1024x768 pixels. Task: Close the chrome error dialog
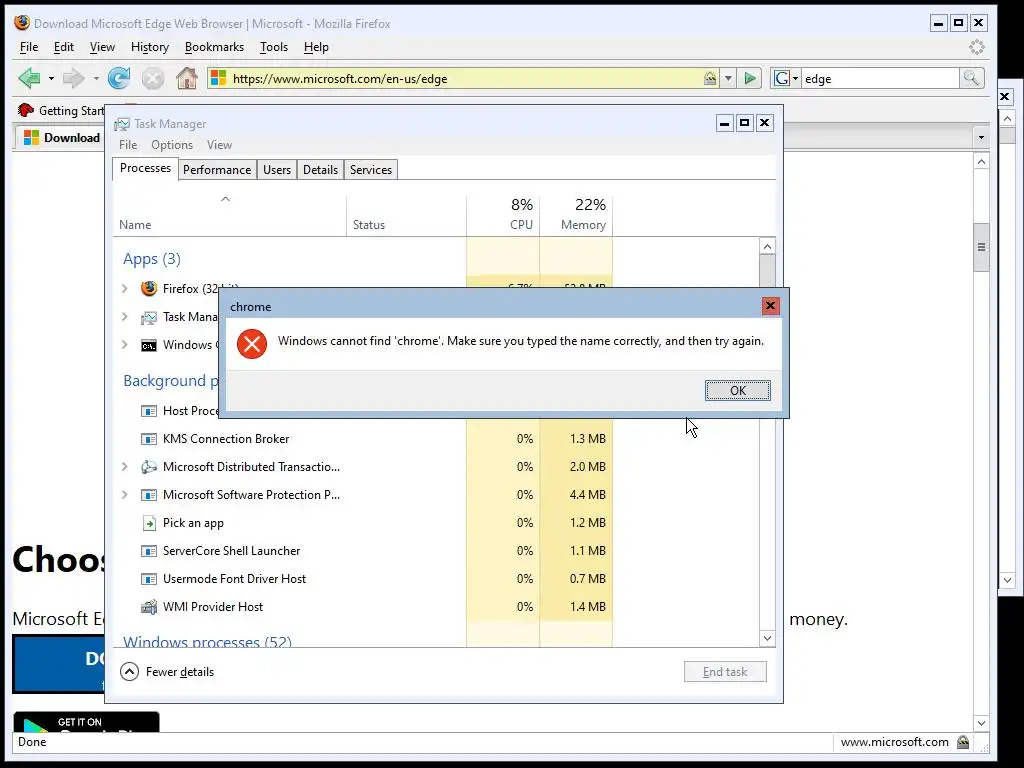click(x=770, y=306)
